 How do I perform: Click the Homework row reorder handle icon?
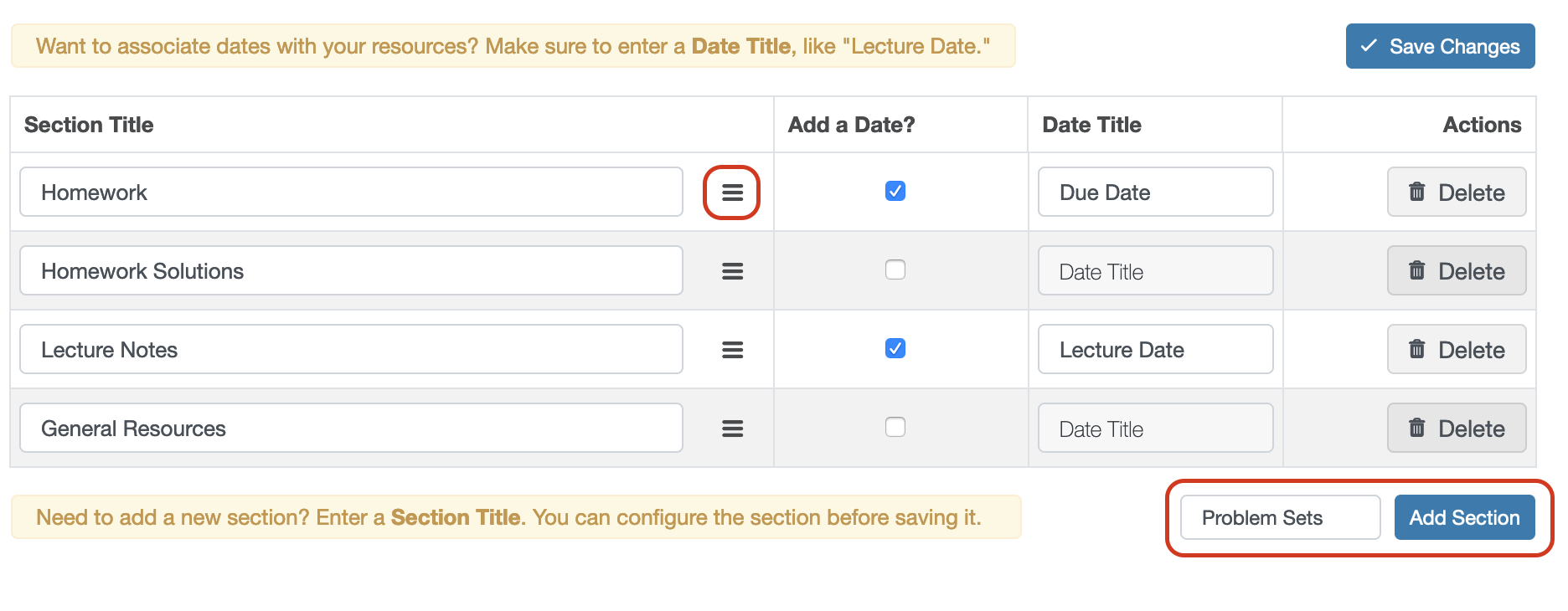732,193
